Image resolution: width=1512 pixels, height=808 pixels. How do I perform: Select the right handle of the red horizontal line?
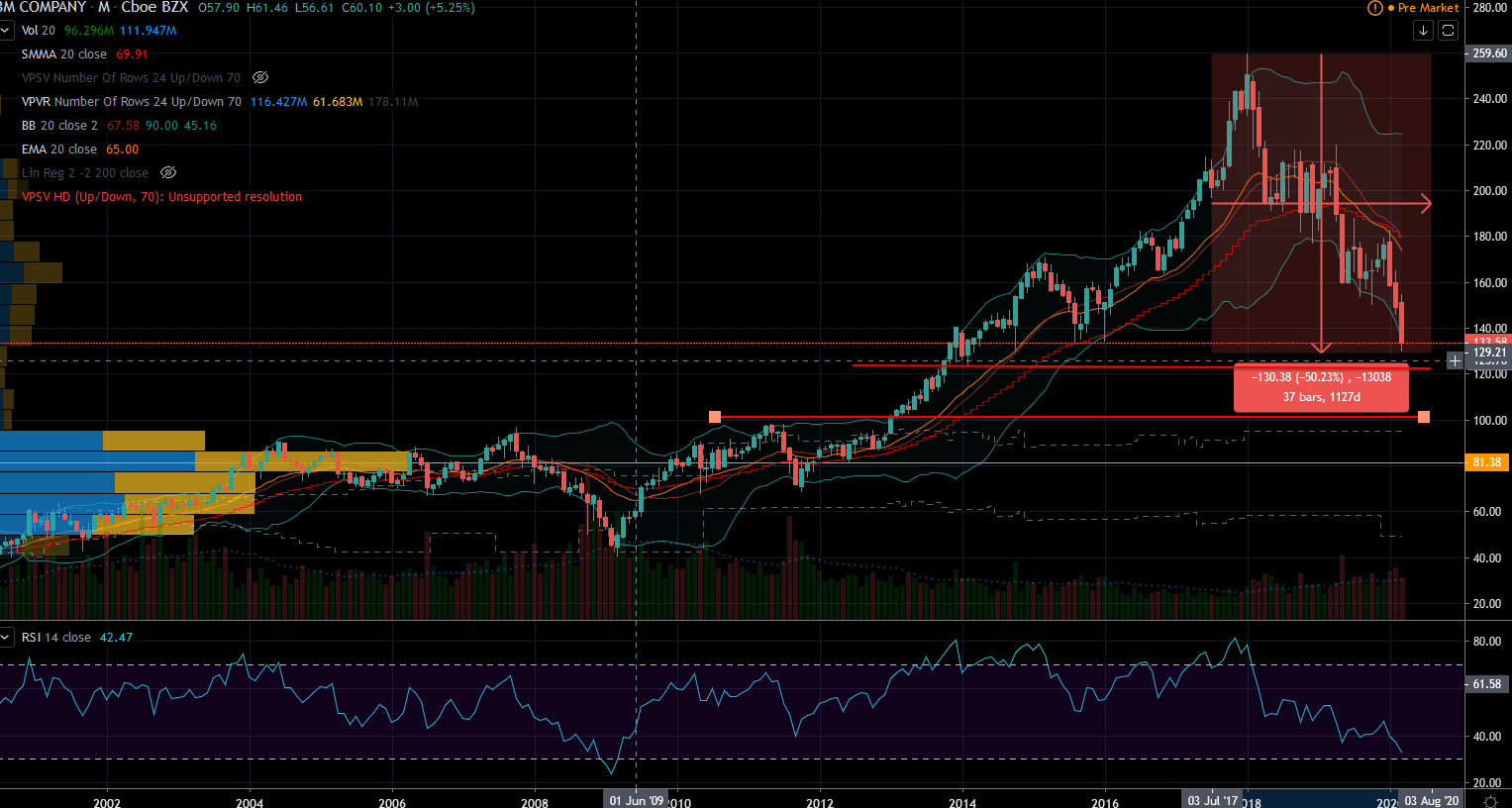(1424, 417)
